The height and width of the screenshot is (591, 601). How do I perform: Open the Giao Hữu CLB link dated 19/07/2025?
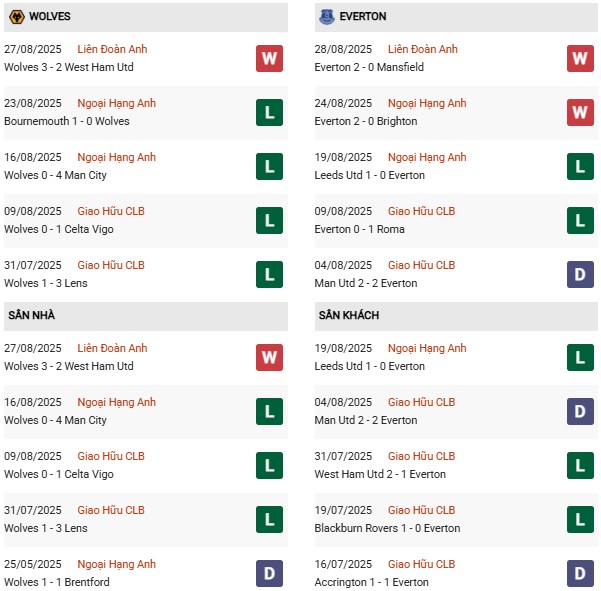421,510
